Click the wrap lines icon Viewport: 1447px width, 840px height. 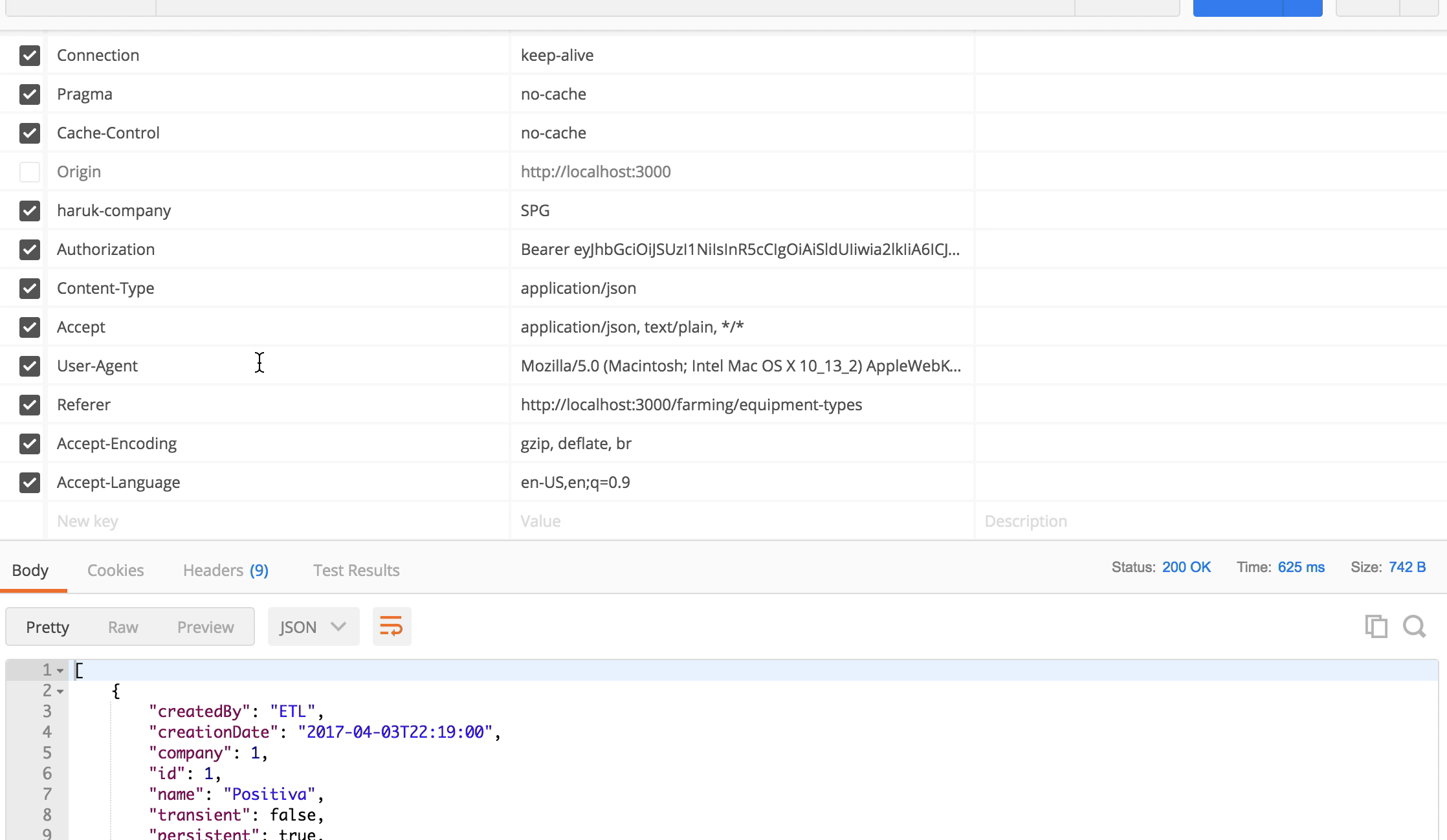392,626
